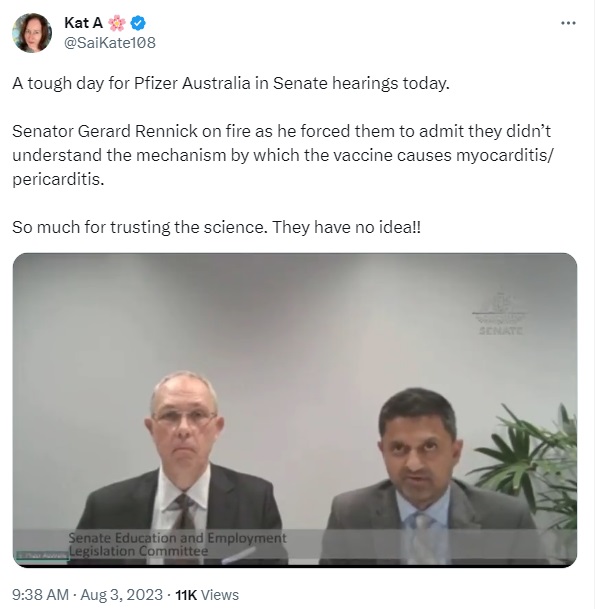Click the Aug 3, 2023 date

click(x=122, y=595)
